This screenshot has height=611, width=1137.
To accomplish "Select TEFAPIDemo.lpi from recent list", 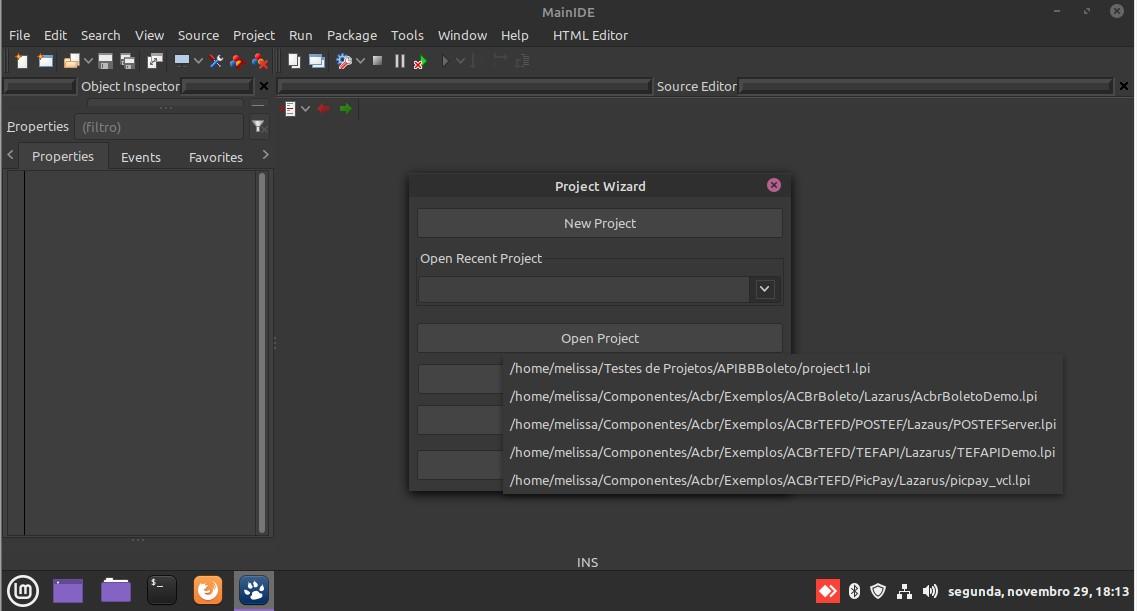I will (x=782, y=452).
